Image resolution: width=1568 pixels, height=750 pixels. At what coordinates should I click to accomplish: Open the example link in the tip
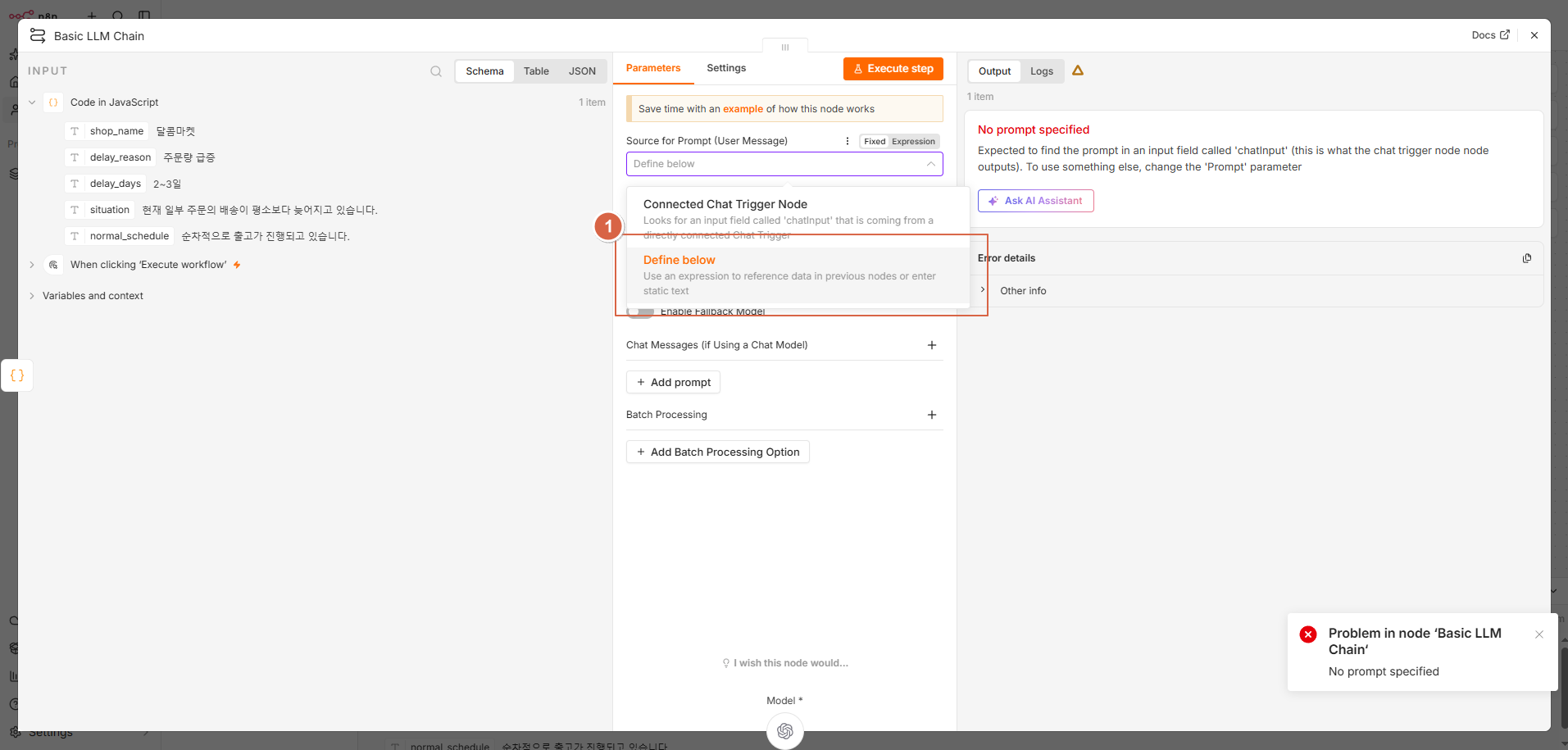tap(743, 109)
